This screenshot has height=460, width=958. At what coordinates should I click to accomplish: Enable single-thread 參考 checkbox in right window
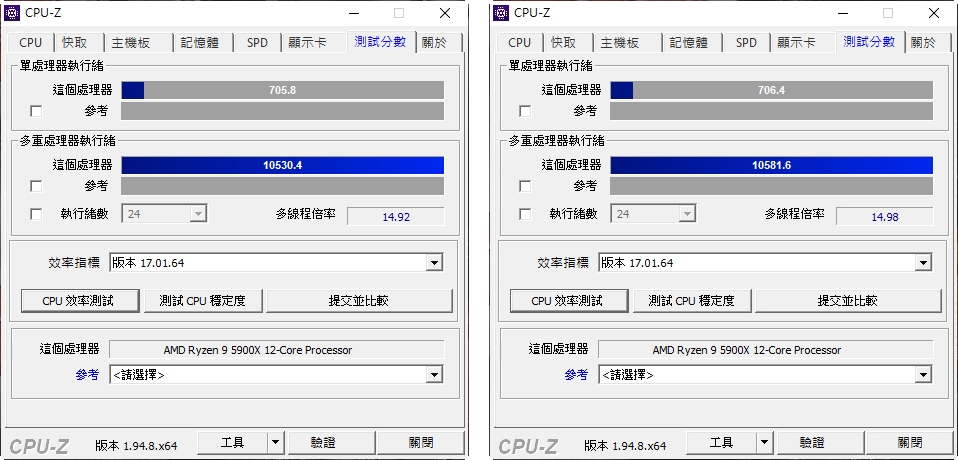[525, 111]
